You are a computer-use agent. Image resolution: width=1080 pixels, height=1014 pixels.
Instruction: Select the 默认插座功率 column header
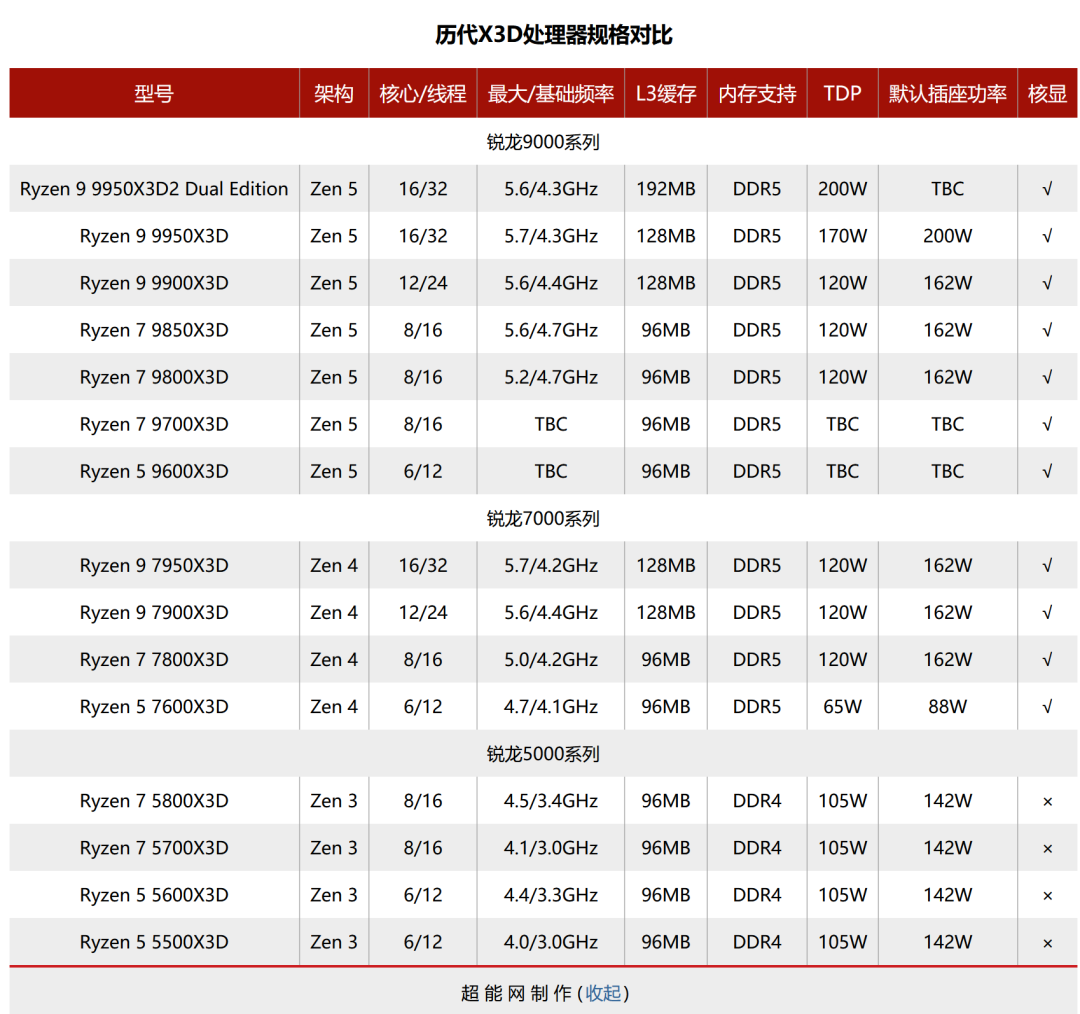[x=948, y=94]
